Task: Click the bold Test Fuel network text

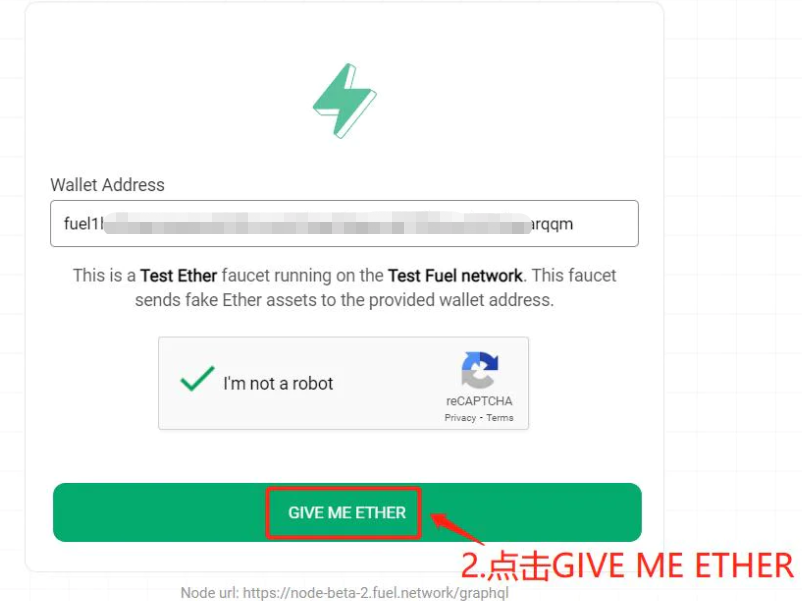Action: point(455,276)
